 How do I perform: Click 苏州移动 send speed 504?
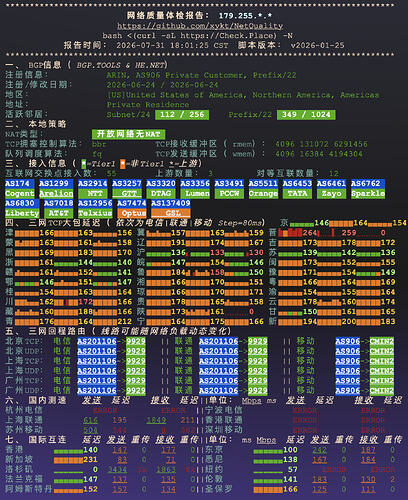pyautogui.click(x=90, y=430)
